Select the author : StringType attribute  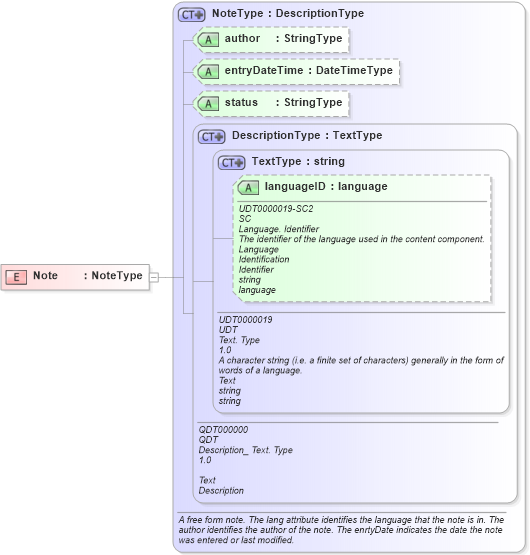[271, 40]
